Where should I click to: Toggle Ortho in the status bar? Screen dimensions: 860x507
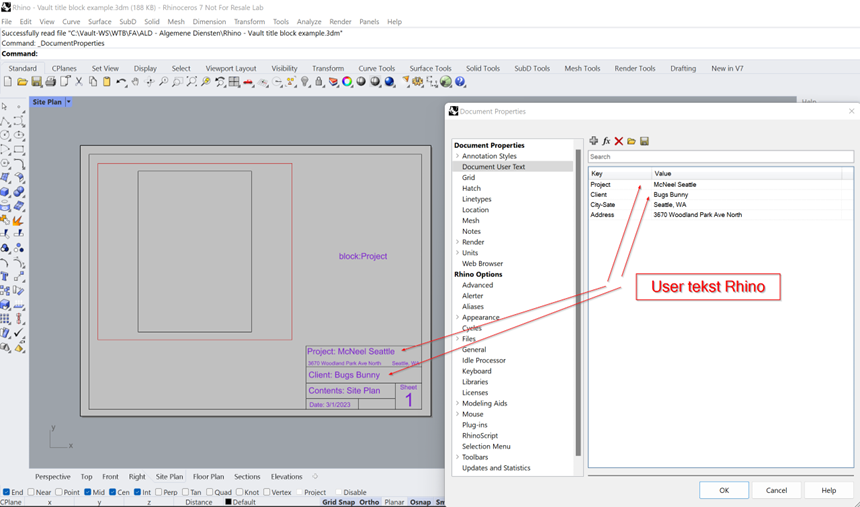coord(369,502)
